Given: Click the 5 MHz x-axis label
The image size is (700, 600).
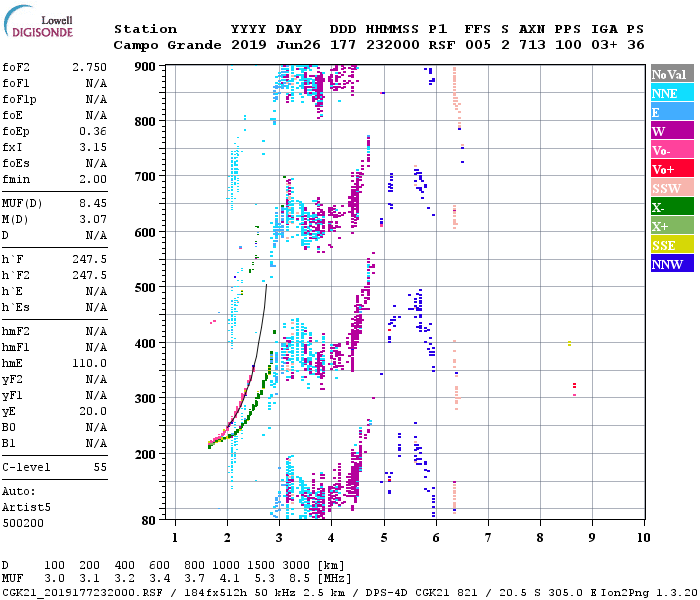Looking at the screenshot, I should [x=384, y=538].
